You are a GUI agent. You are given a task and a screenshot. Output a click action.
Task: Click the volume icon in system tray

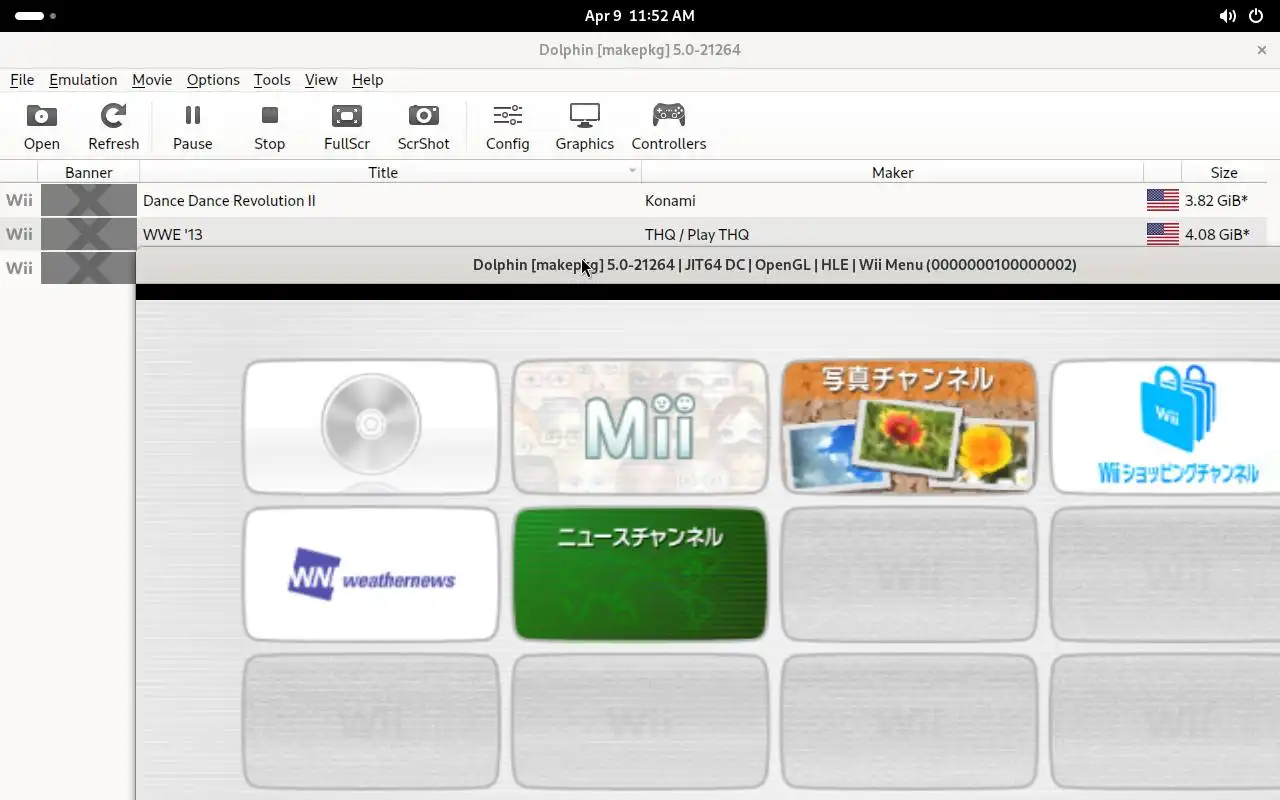pyautogui.click(x=1228, y=16)
